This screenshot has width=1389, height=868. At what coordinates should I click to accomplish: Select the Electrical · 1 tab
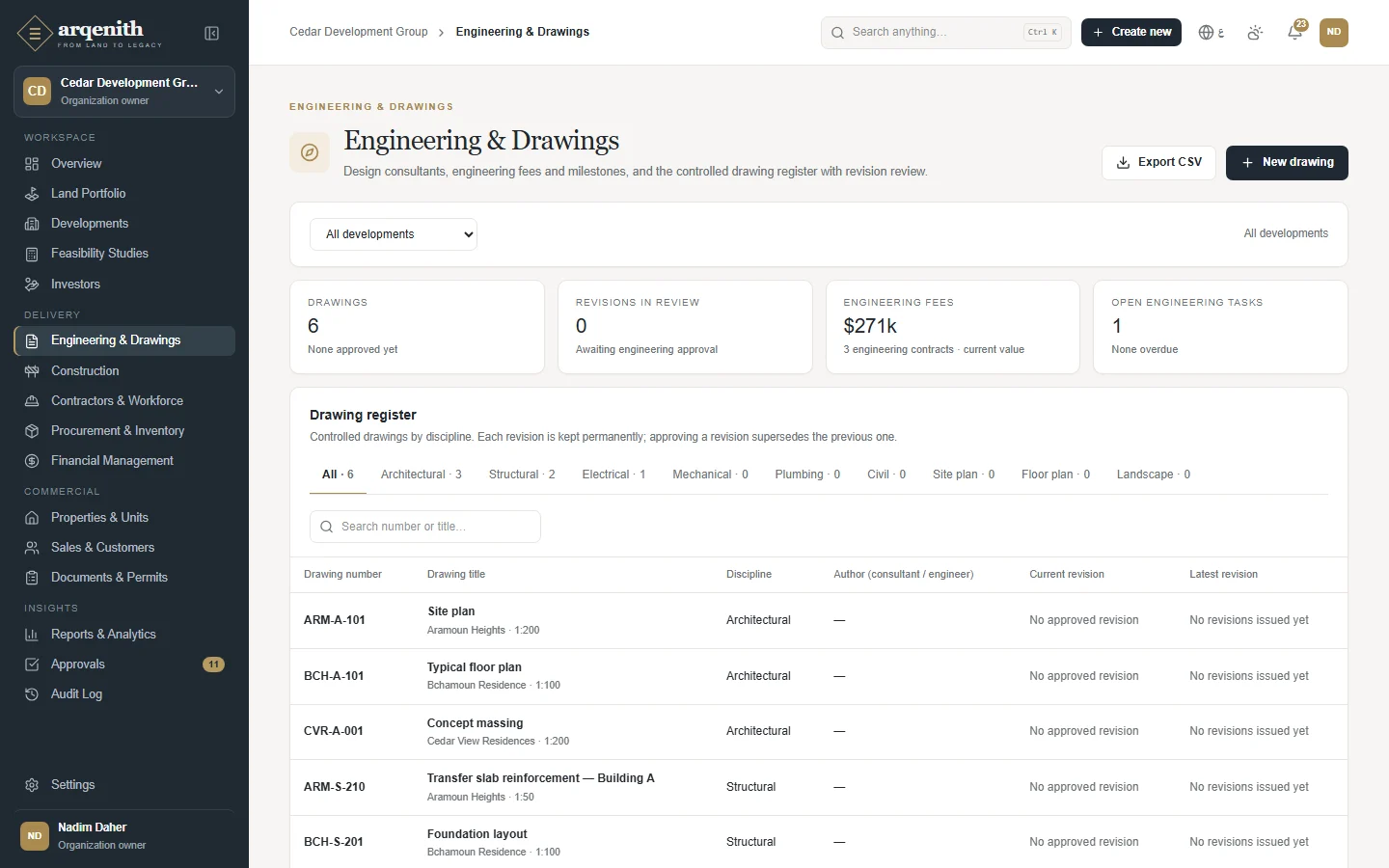[613, 475]
